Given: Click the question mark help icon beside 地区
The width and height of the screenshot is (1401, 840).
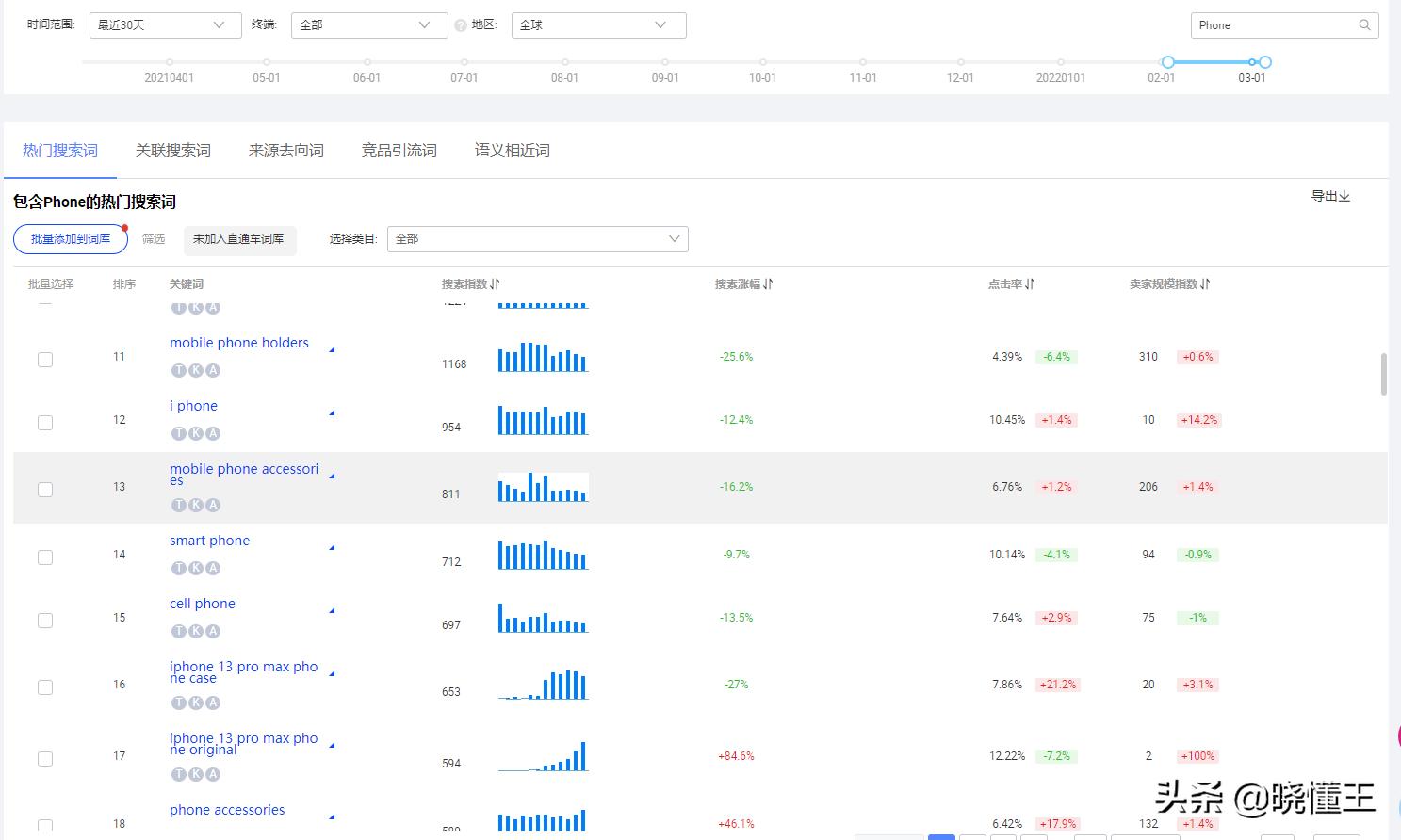Looking at the screenshot, I should coord(461,25).
